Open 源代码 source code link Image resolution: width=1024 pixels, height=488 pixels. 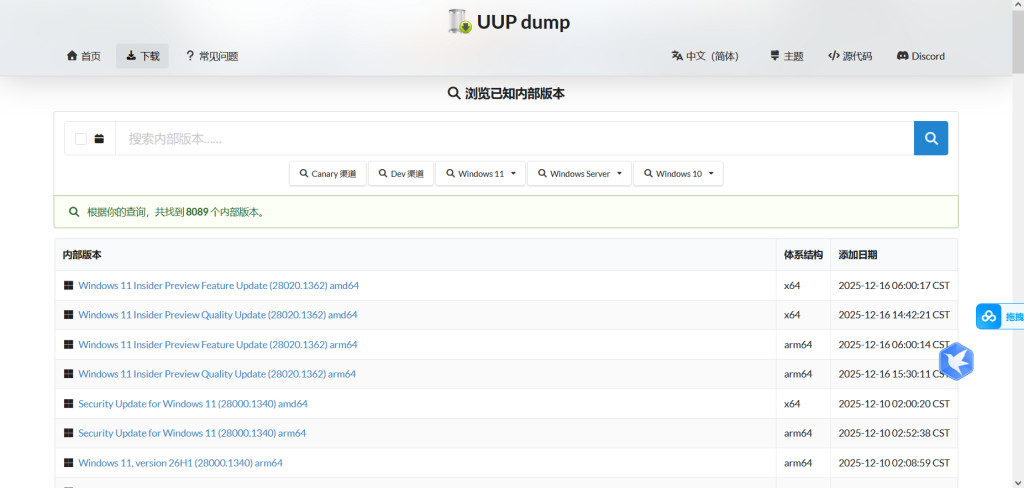tap(850, 56)
